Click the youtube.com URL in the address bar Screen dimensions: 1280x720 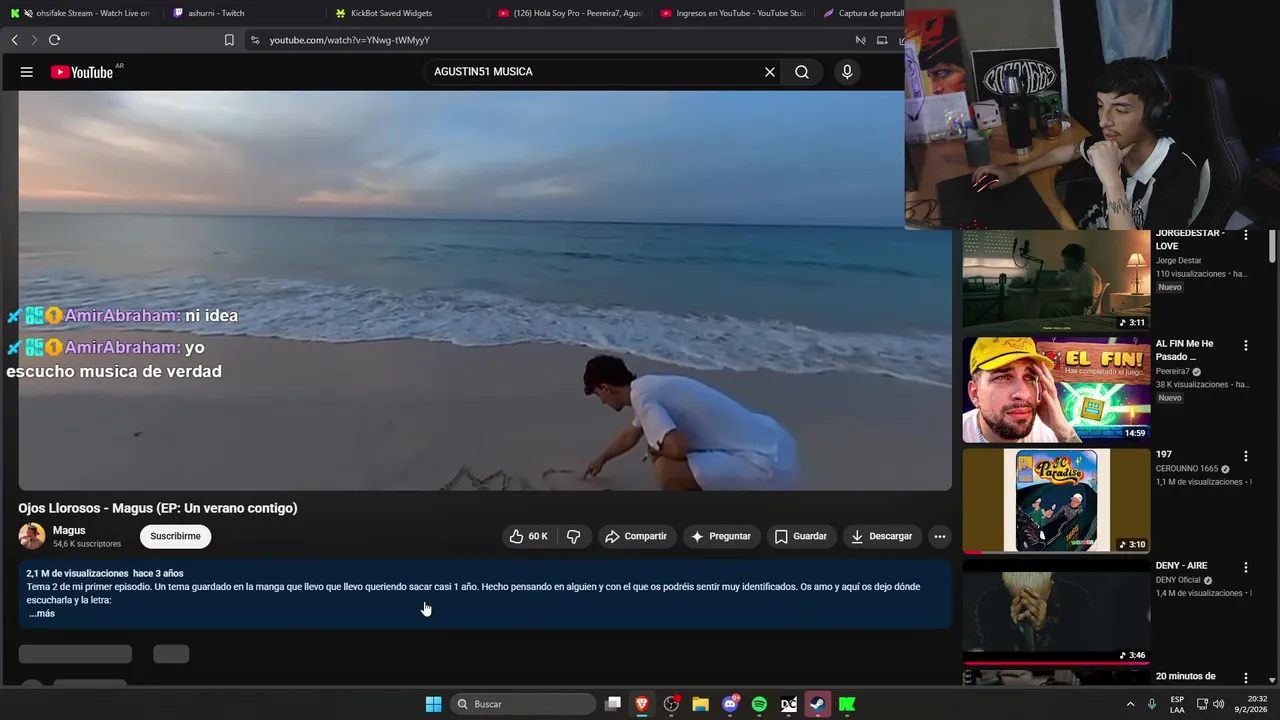(349, 40)
